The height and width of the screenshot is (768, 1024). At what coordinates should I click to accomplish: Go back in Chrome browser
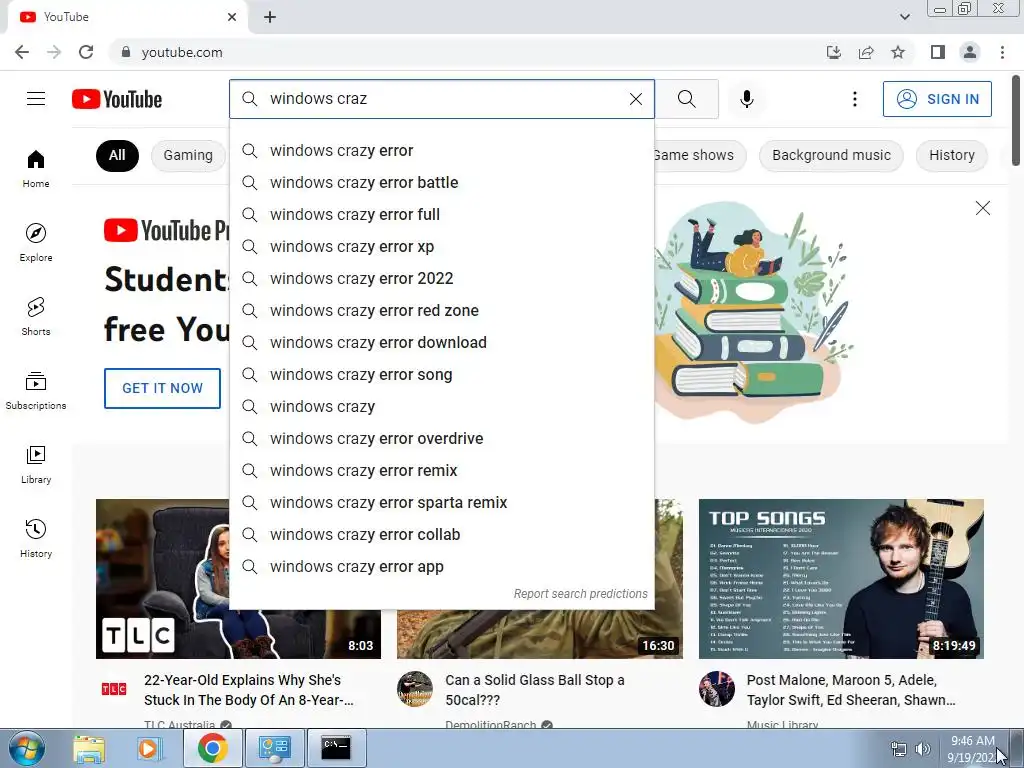pos(22,52)
